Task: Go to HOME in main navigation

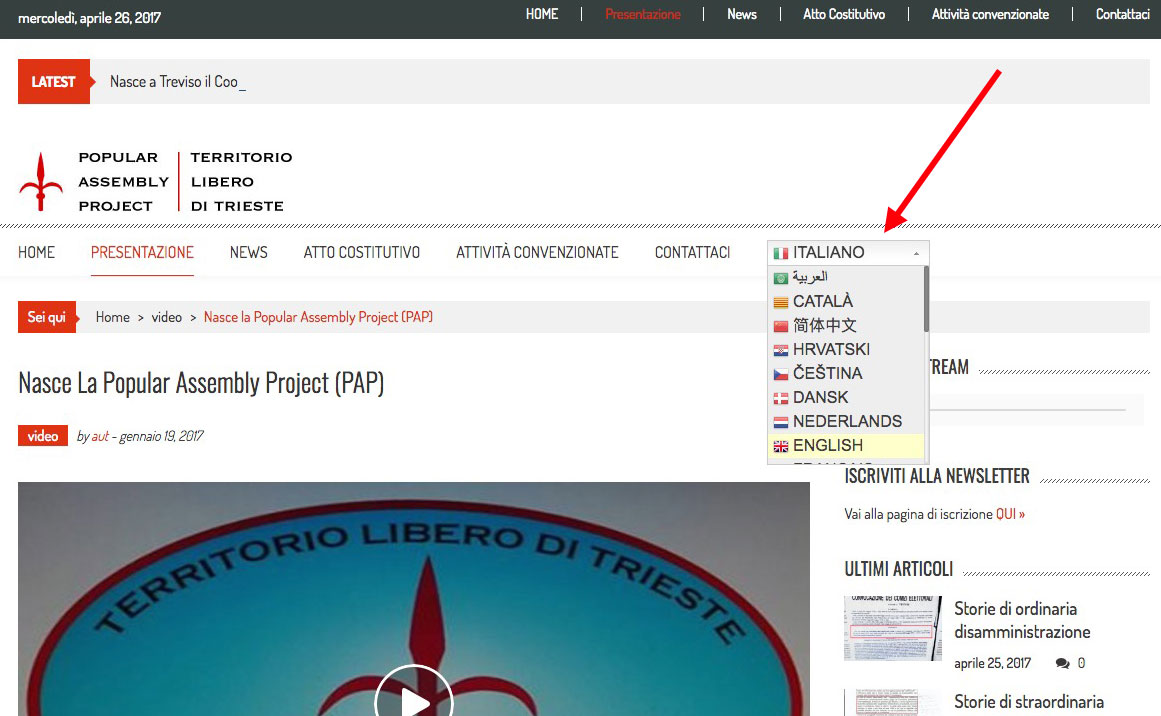Action: click(36, 252)
